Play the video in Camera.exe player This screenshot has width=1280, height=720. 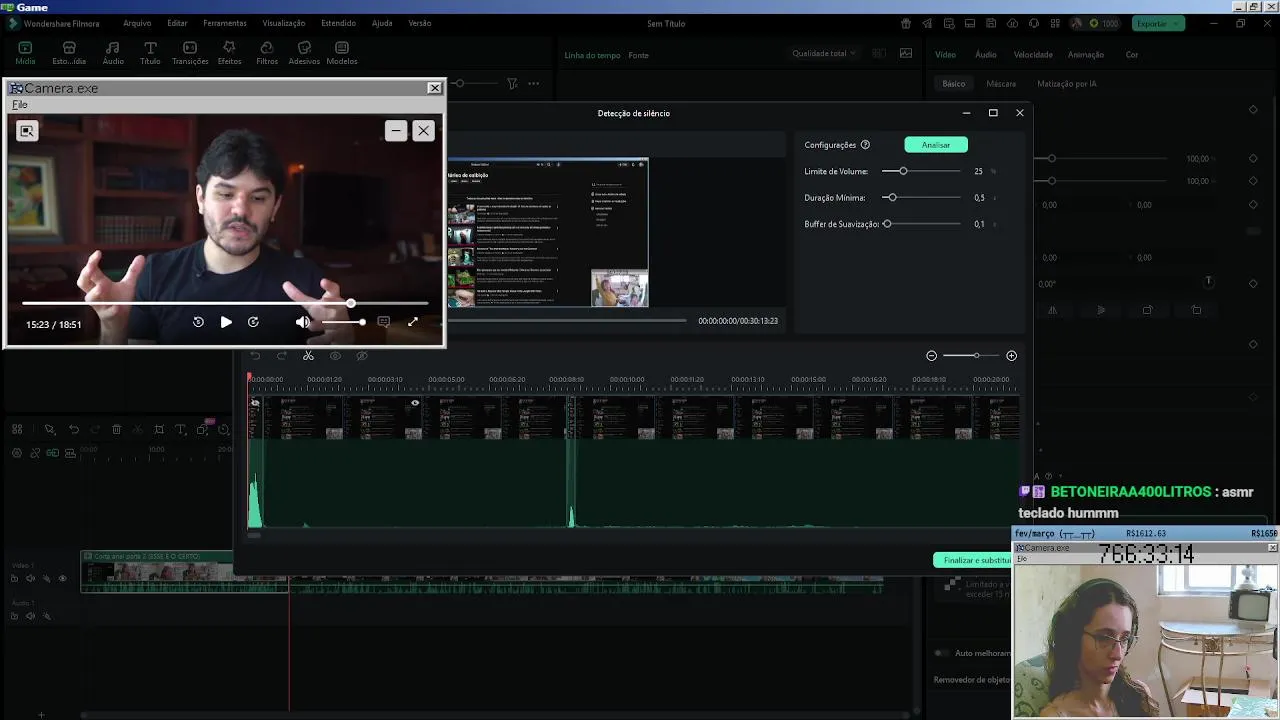click(226, 322)
